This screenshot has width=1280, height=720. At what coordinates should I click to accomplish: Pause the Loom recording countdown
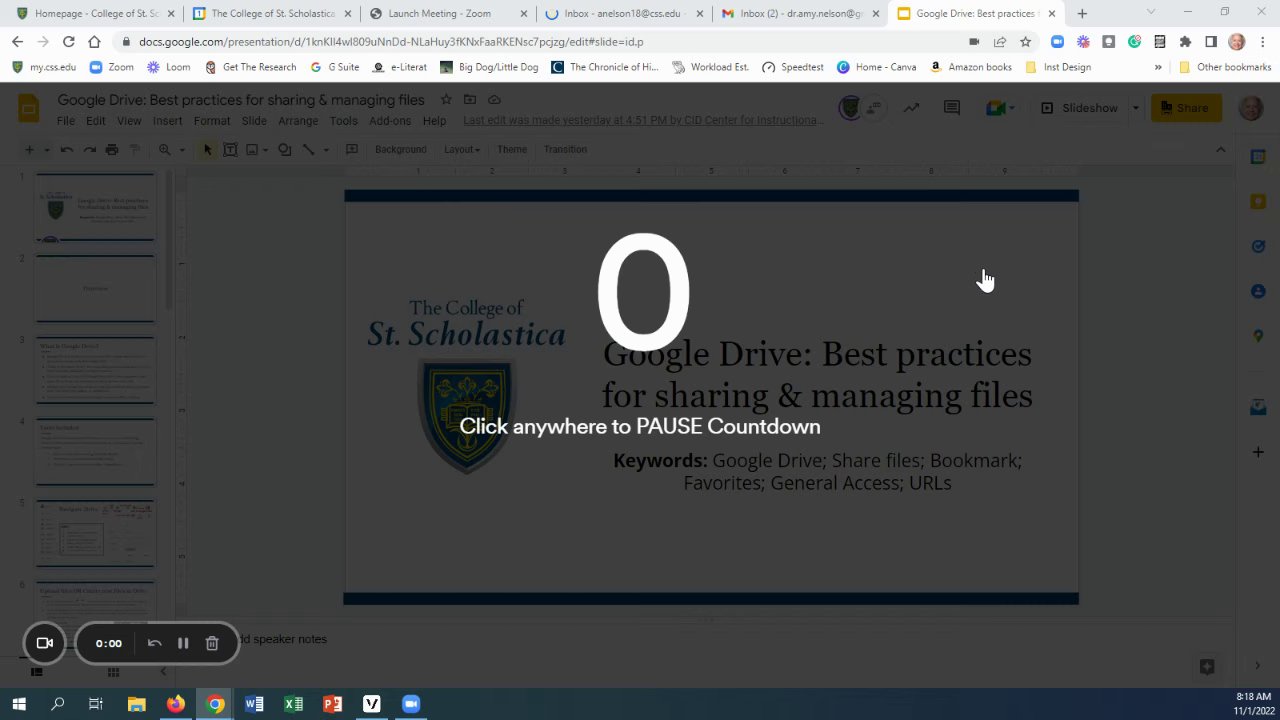[183, 643]
